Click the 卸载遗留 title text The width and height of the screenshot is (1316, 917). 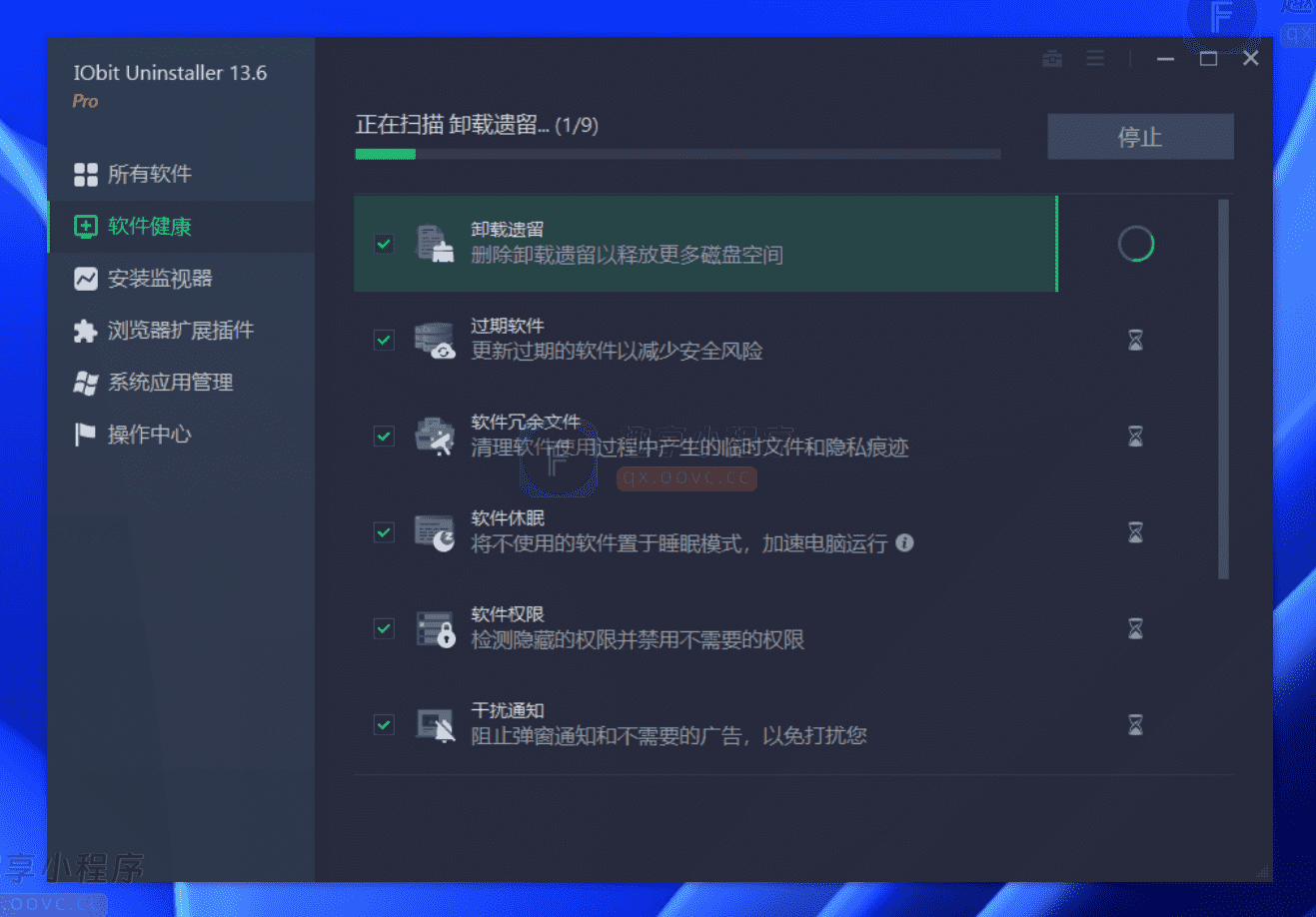[x=508, y=230]
